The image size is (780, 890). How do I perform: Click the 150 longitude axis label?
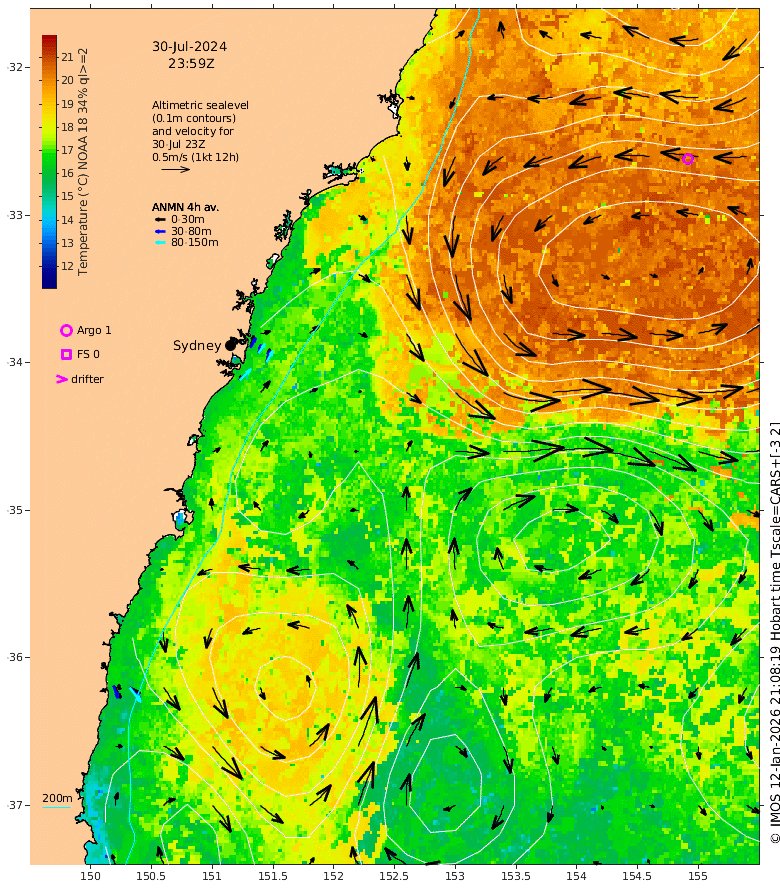(x=90, y=876)
